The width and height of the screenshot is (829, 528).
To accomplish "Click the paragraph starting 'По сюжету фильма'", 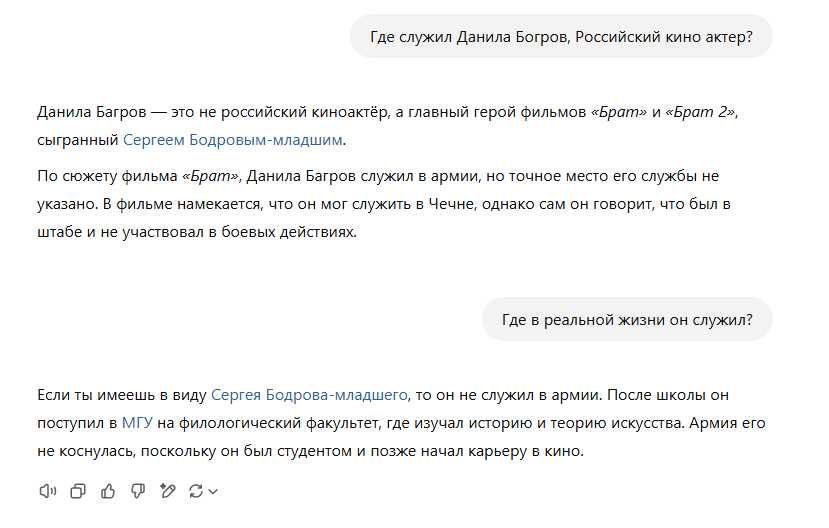I will tap(384, 204).
